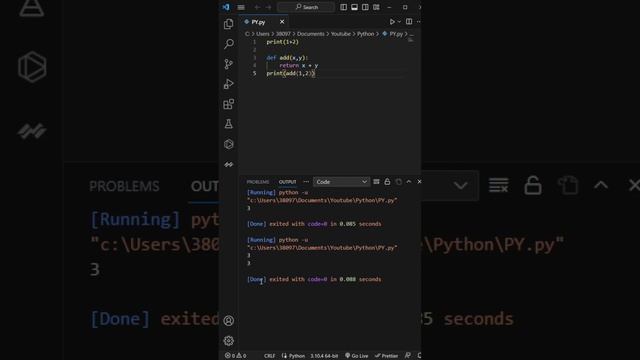Screen dimensions: 640x360
Task: Open the Testing flask view
Action: point(229,124)
